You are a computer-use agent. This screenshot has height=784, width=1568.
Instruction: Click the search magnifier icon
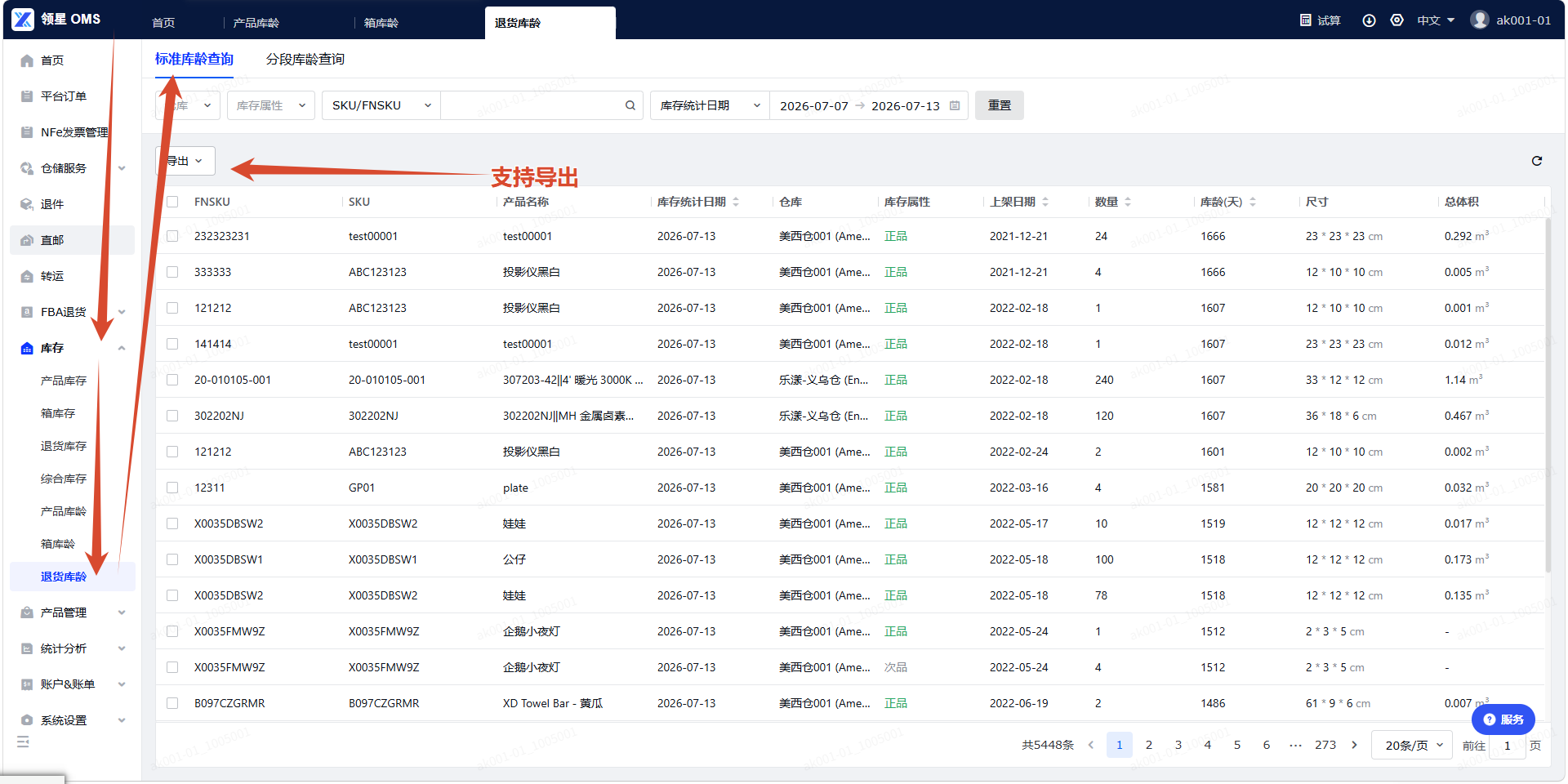630,105
